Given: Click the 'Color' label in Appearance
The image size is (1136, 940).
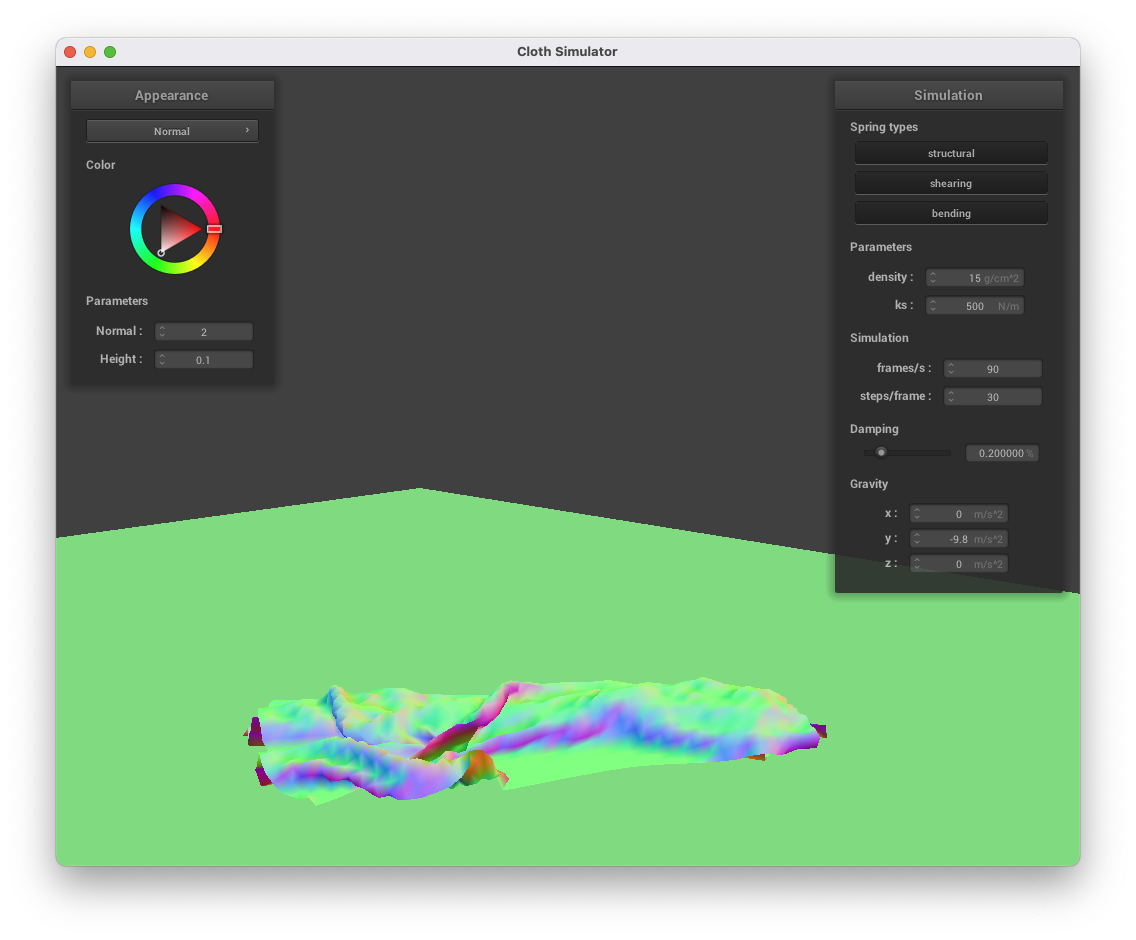Looking at the screenshot, I should coord(101,165).
